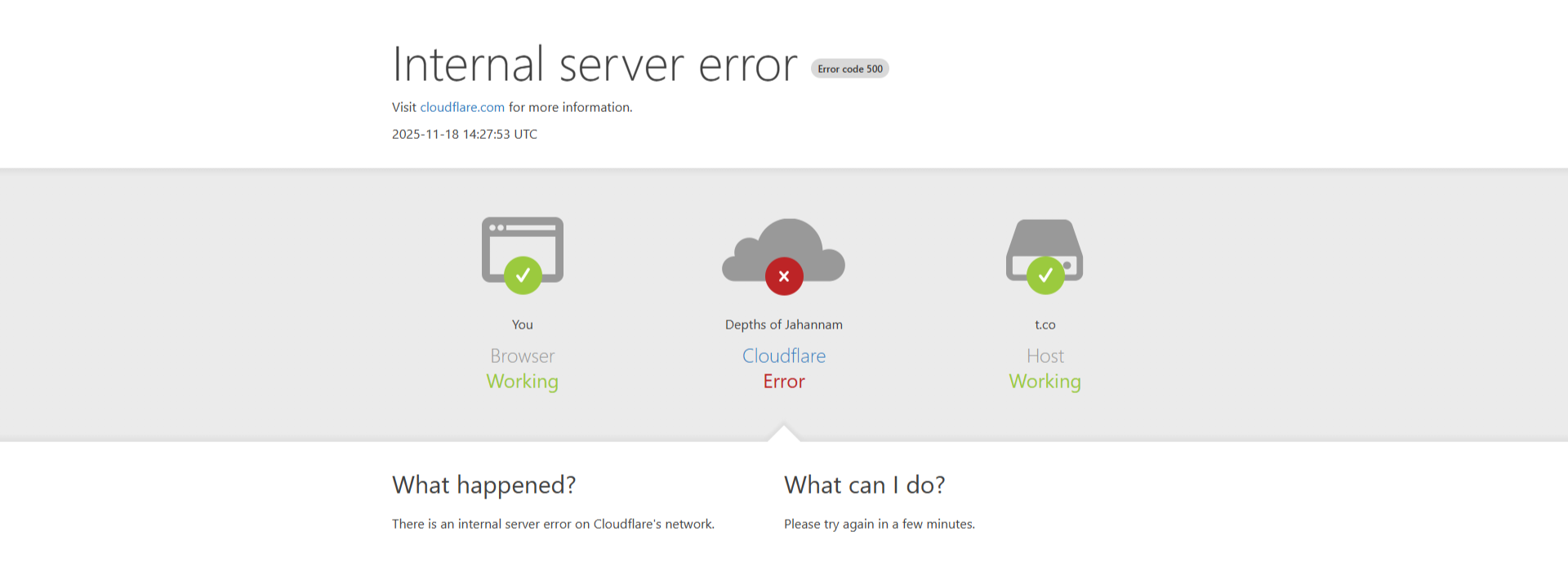Image resolution: width=1568 pixels, height=572 pixels.
Task: Click the green Working text under Host
Action: pyautogui.click(x=1045, y=382)
